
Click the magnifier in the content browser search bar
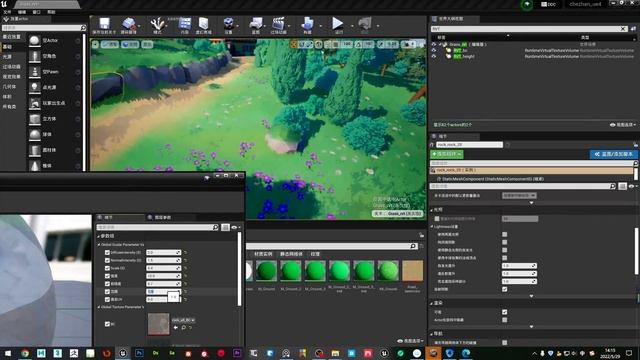pos(413,246)
